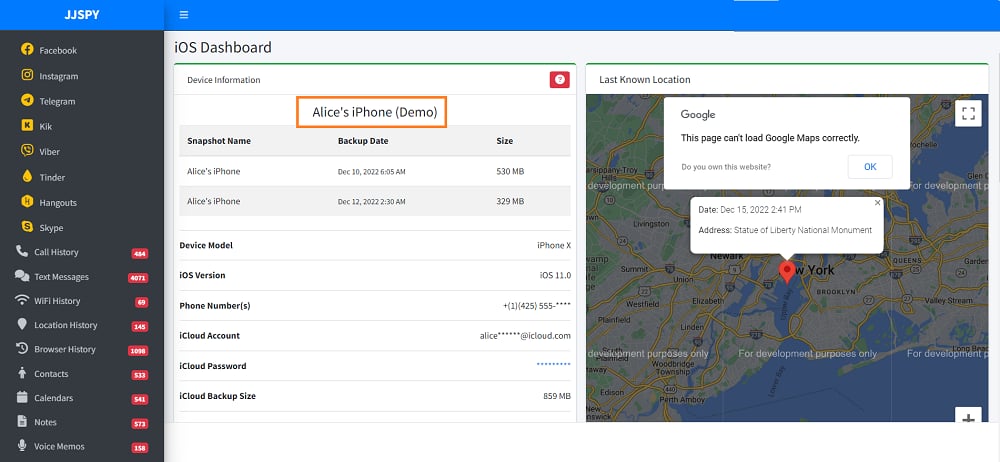Open Instagram menu item
Screen dimensions: 1000x462
tap(59, 76)
